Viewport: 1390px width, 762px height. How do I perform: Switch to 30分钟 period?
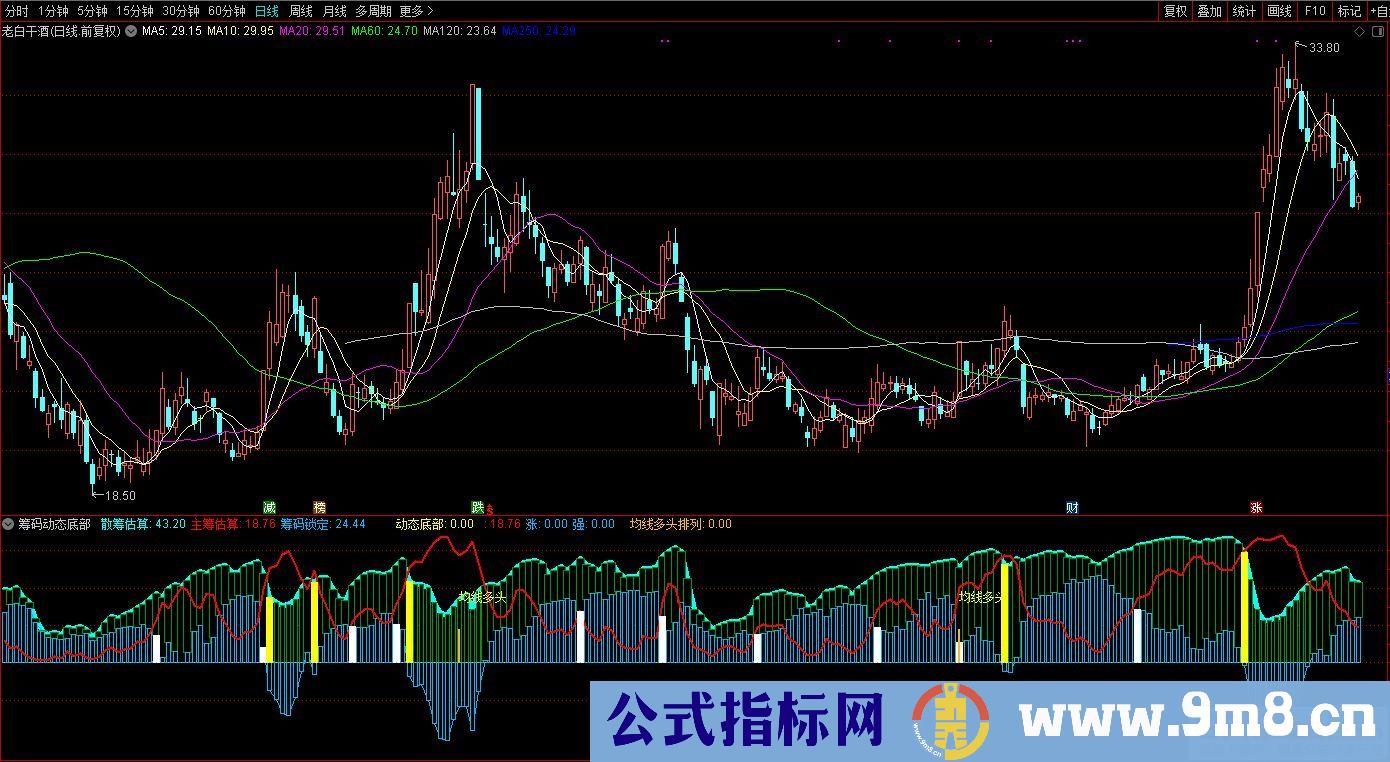181,11
